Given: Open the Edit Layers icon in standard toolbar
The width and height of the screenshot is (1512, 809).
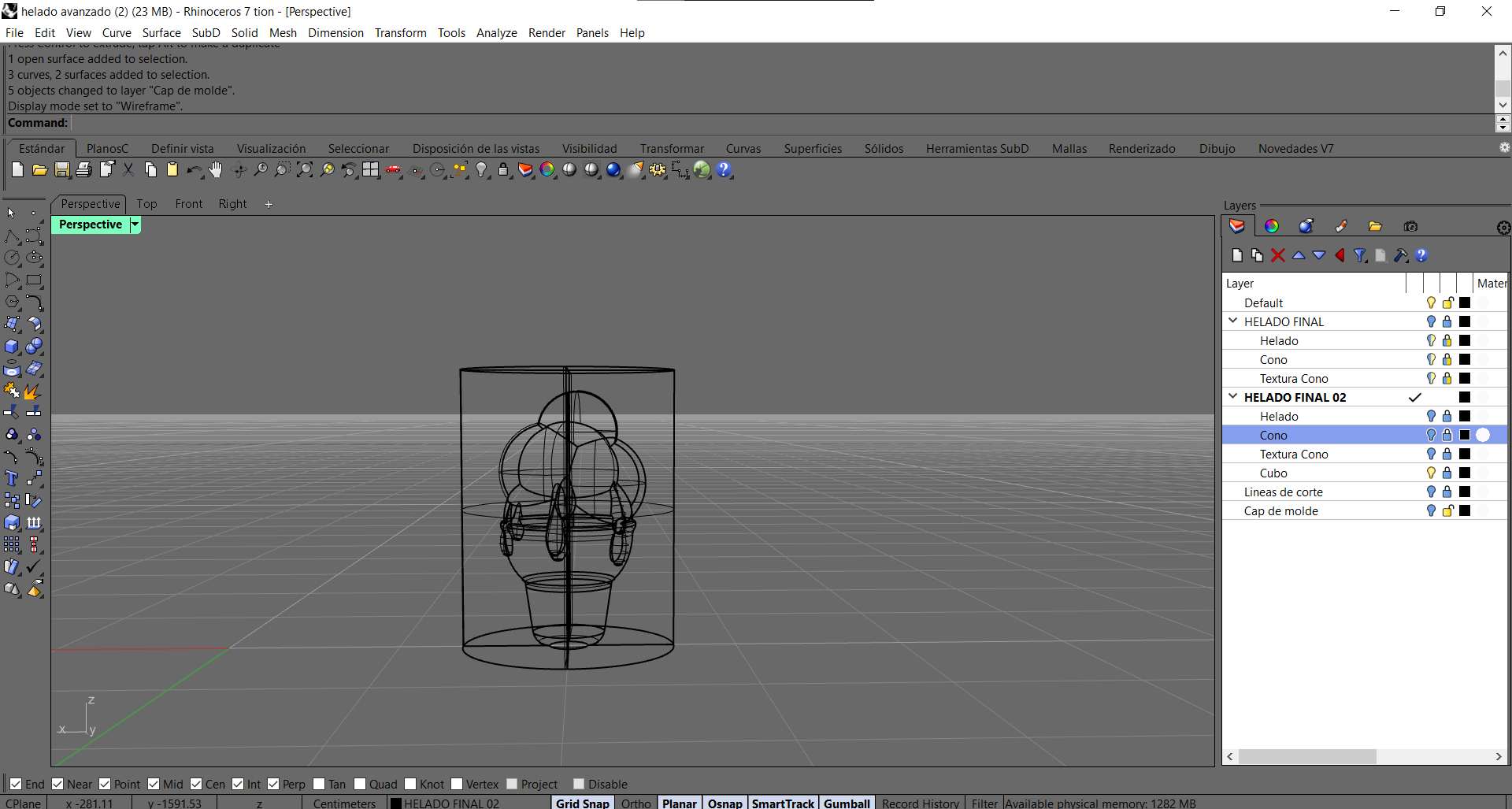Looking at the screenshot, I should [525, 169].
